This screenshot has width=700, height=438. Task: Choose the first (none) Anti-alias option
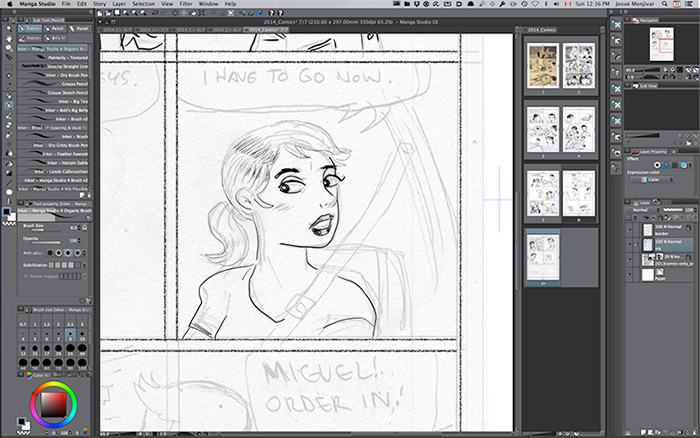coord(50,253)
